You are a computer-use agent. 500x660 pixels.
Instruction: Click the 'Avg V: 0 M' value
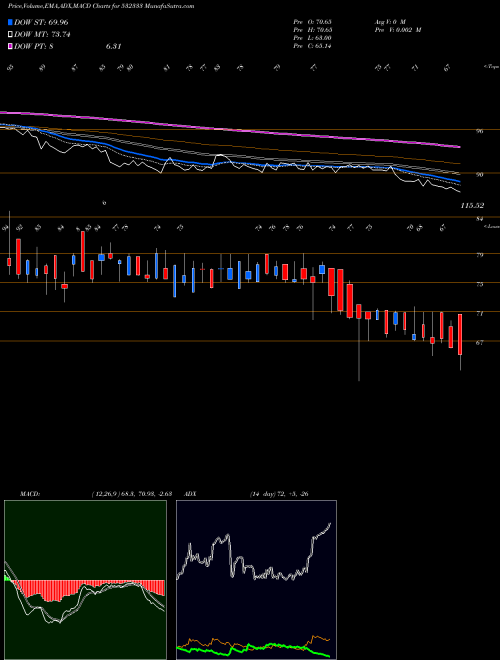point(390,21)
